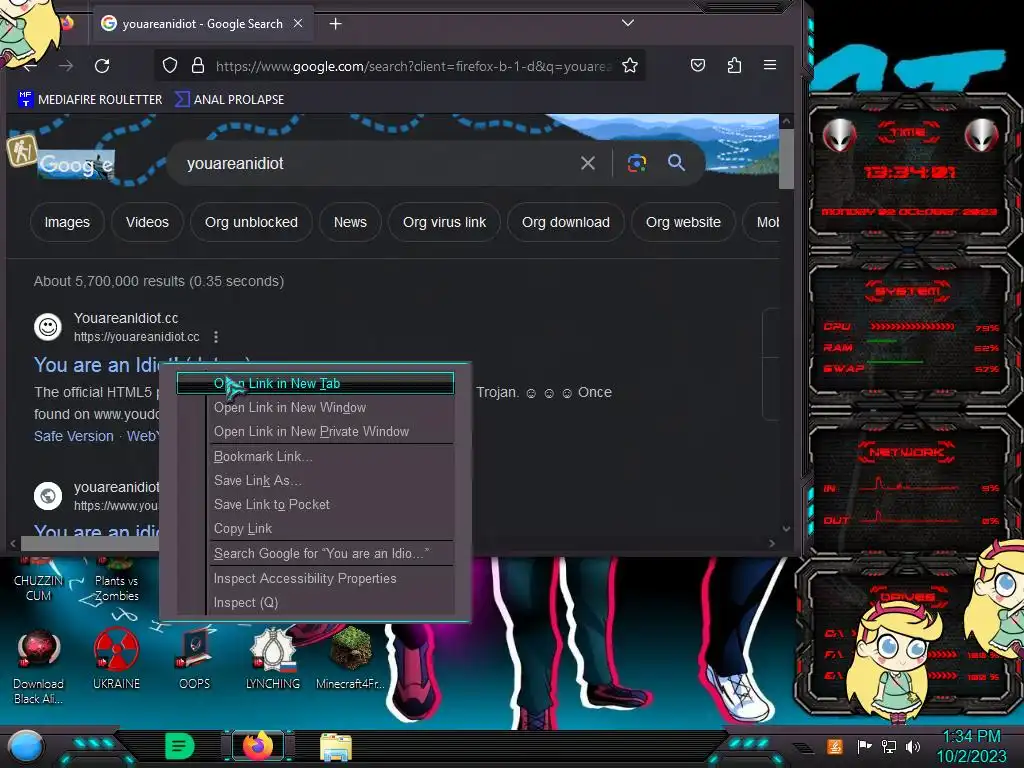The height and width of the screenshot is (768, 1024).
Task: Click the Youareanidiot.cc smiley favicon
Action: (48, 327)
